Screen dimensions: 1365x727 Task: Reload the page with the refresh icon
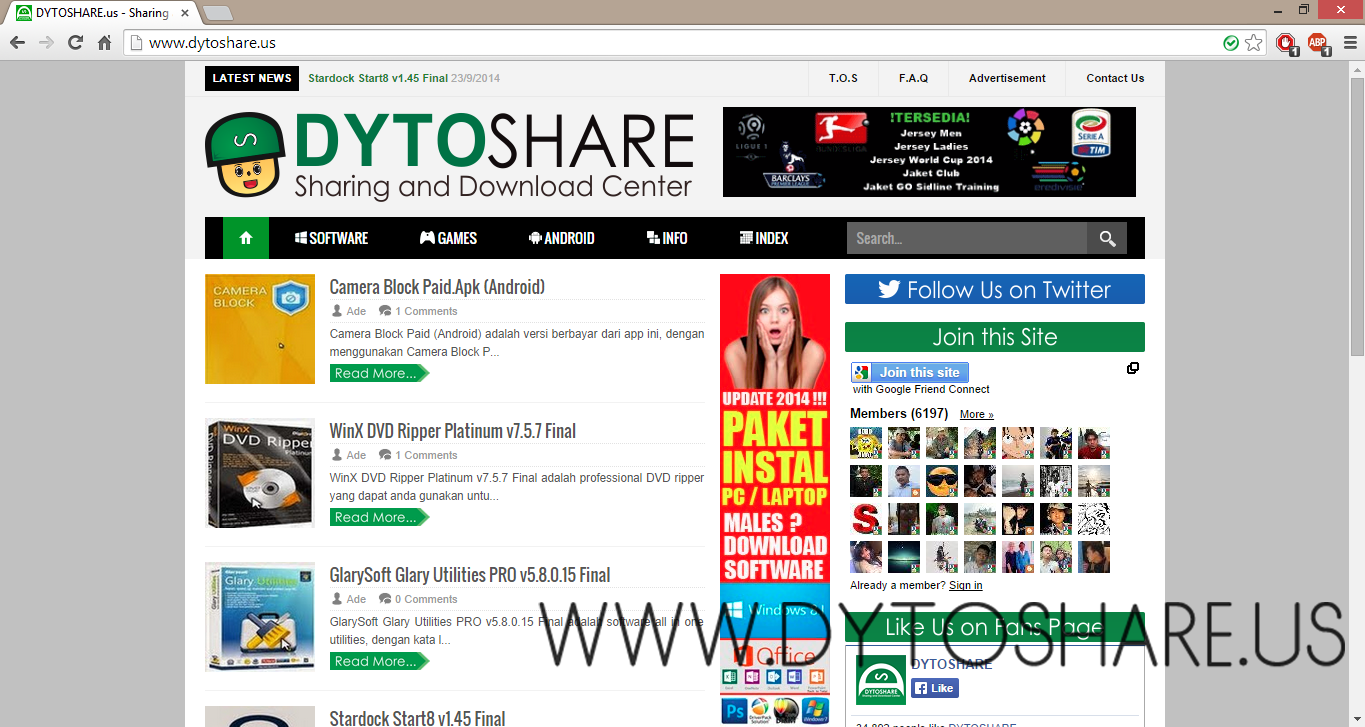coord(75,43)
